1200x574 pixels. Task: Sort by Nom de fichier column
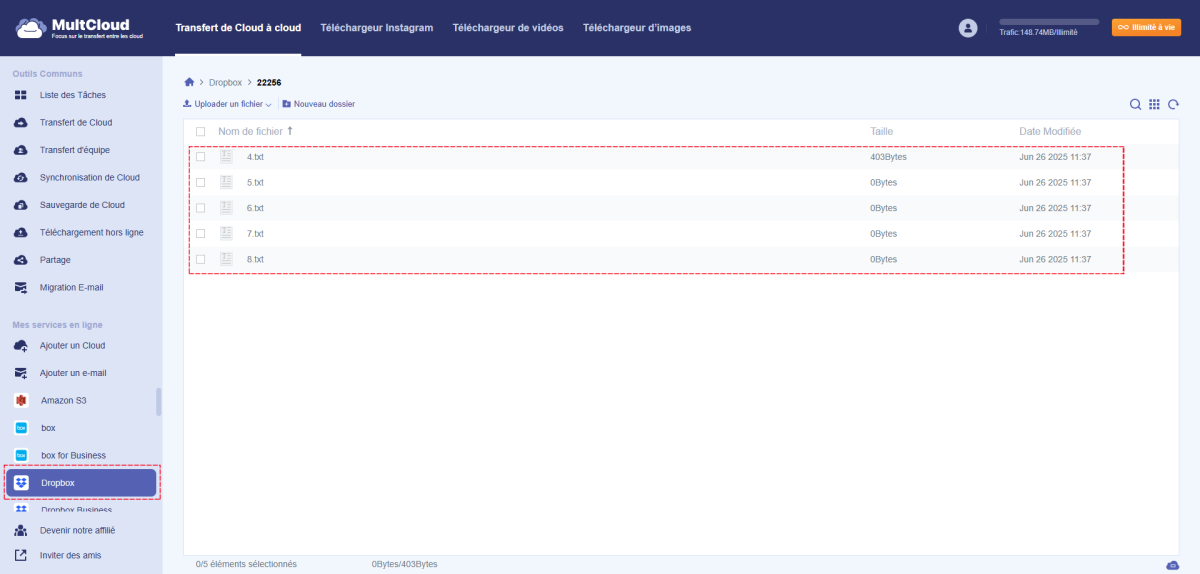(x=251, y=131)
